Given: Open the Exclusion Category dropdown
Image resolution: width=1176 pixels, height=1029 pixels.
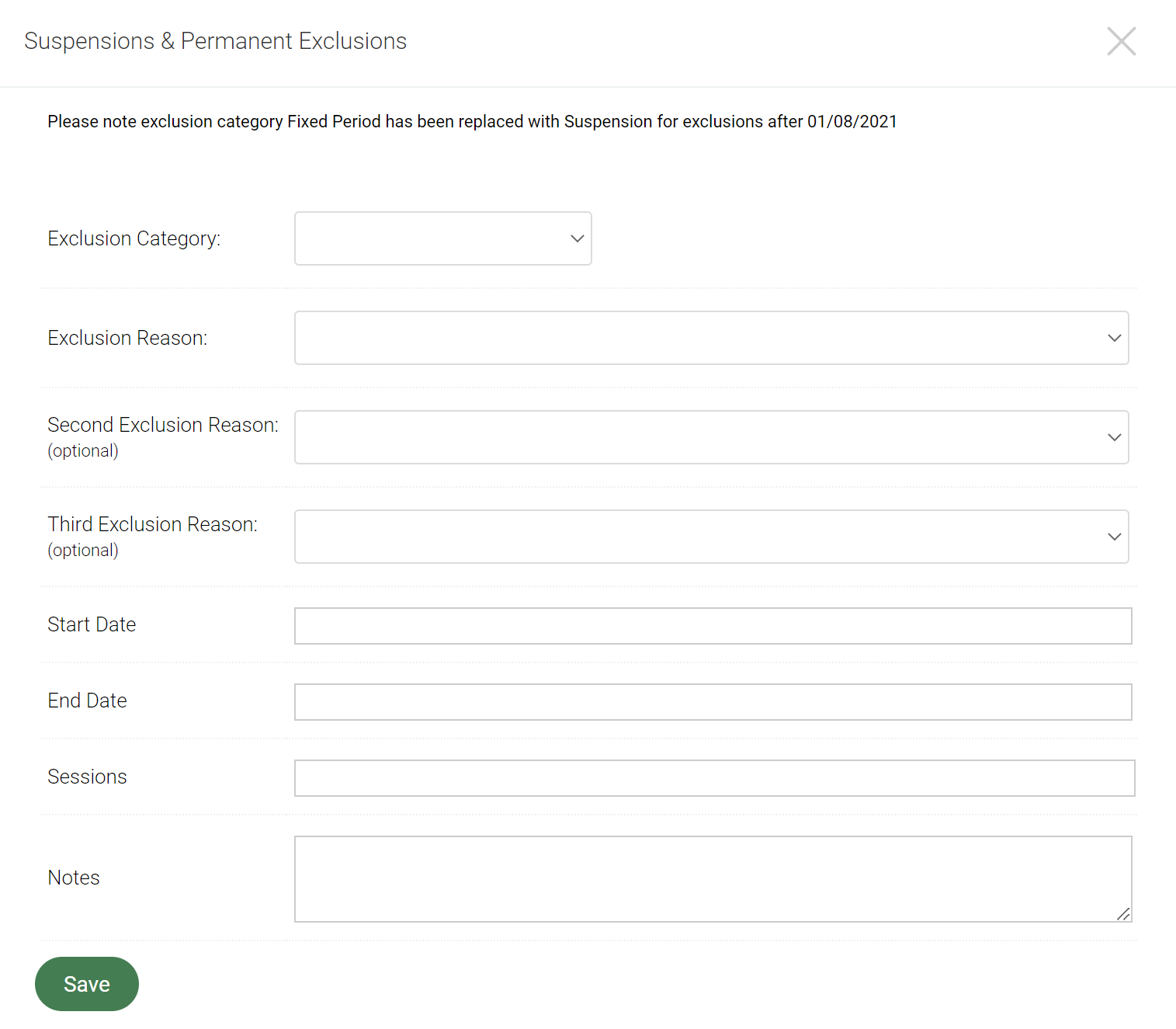Looking at the screenshot, I should click(x=442, y=238).
